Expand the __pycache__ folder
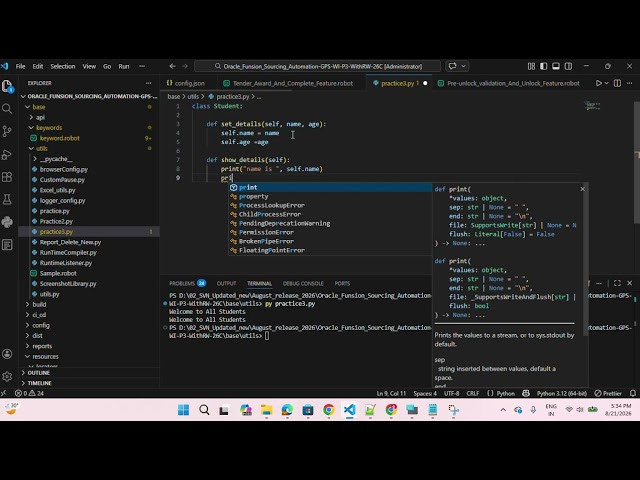The width and height of the screenshot is (640, 480). coord(35,159)
